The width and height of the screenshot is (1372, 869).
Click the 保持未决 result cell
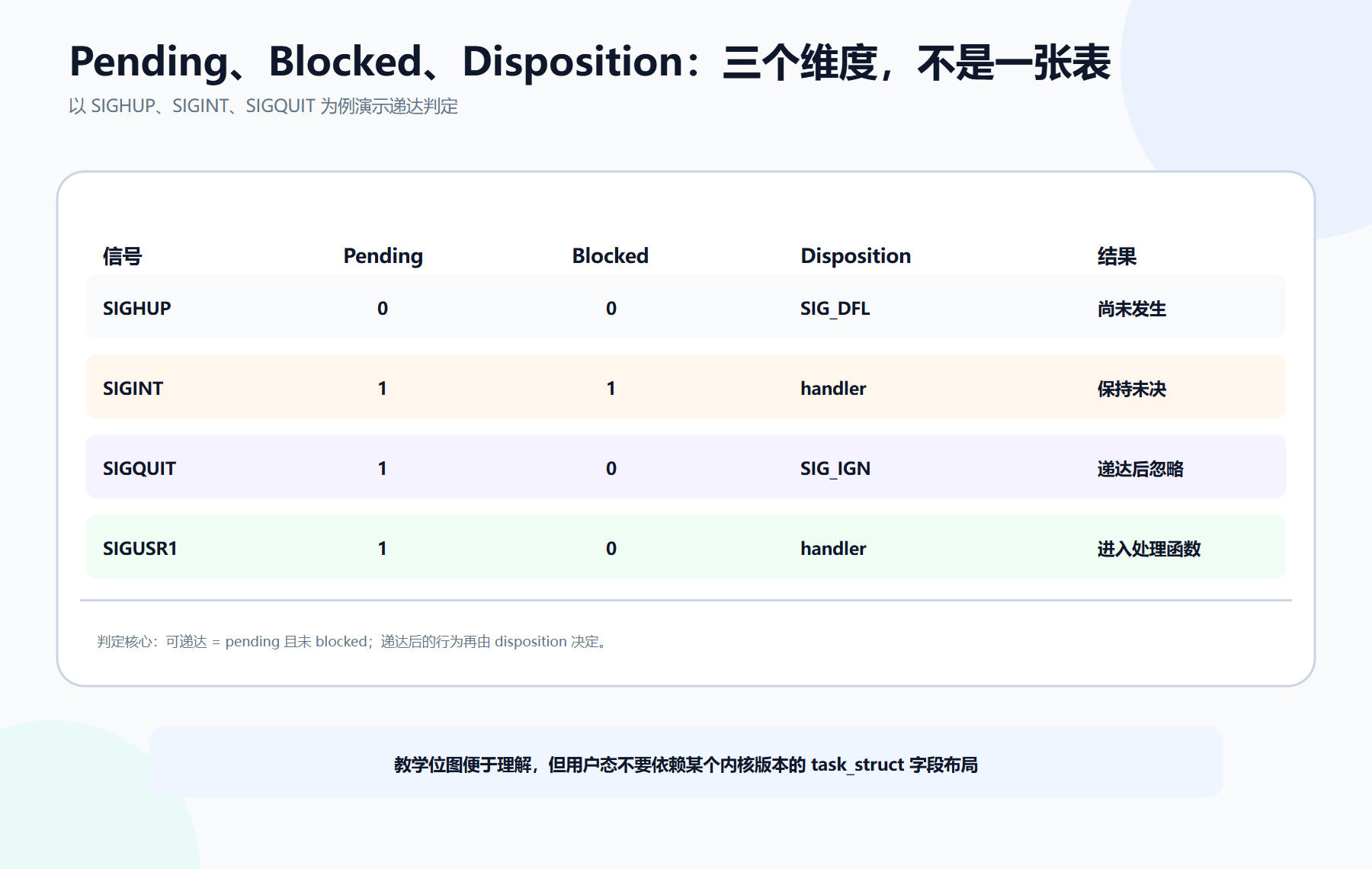(x=1132, y=389)
